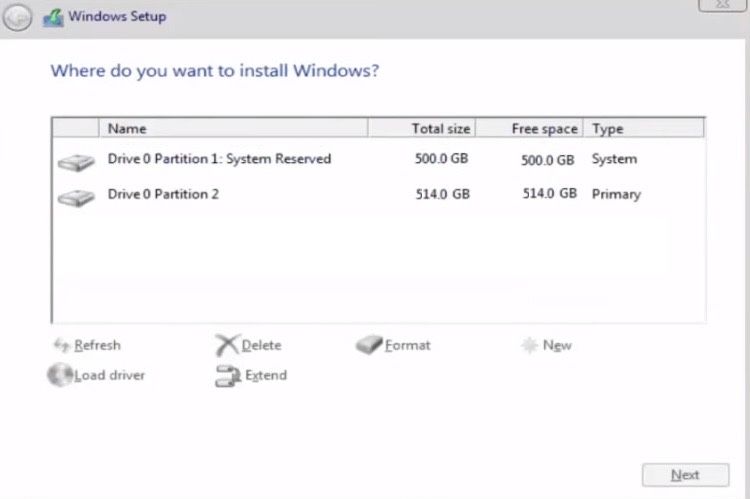Sort by the Type column header

(x=644, y=128)
